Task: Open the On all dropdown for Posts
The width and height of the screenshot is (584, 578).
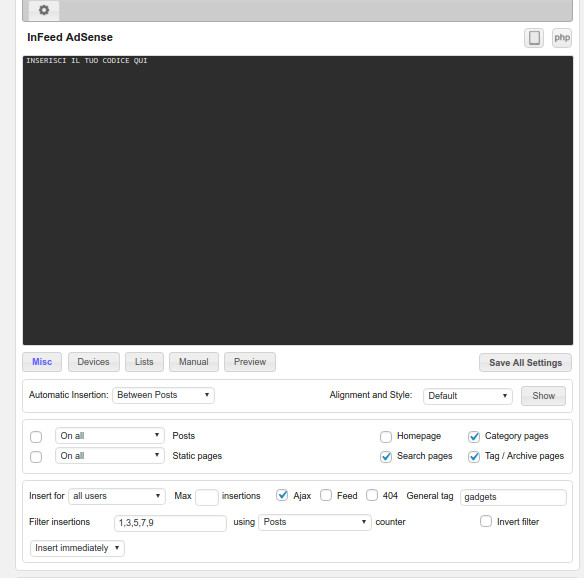Action: point(110,436)
